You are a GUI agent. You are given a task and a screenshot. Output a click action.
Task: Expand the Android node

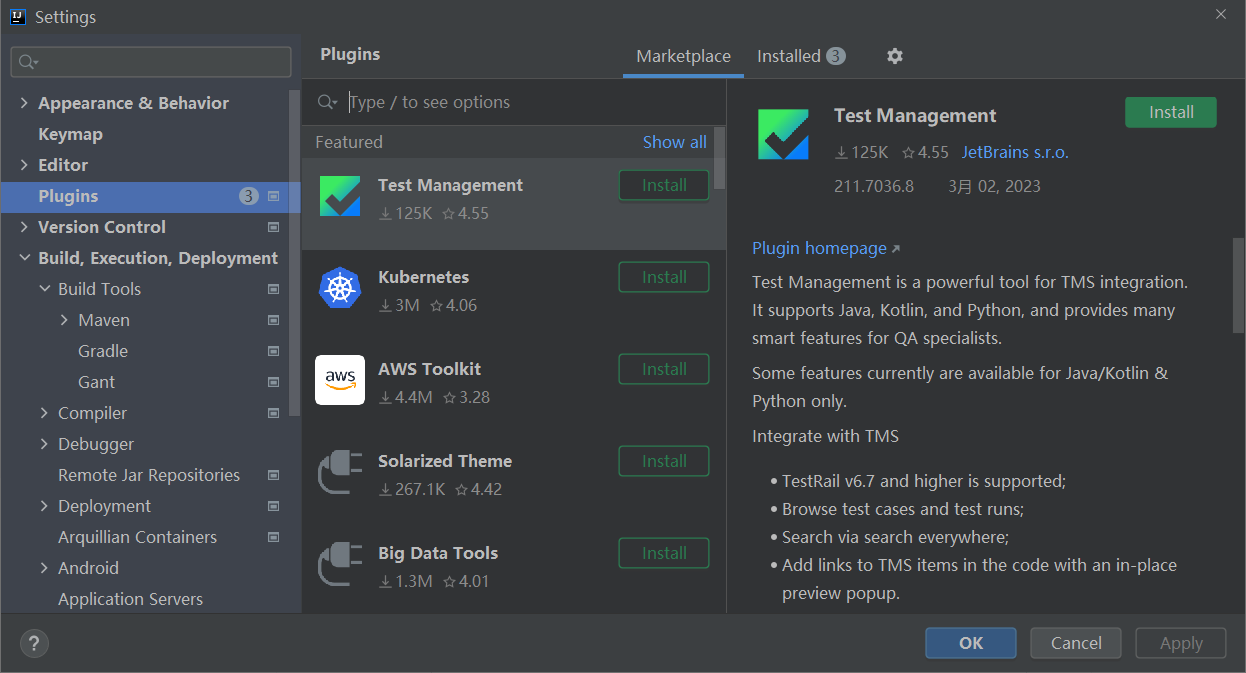click(x=44, y=568)
